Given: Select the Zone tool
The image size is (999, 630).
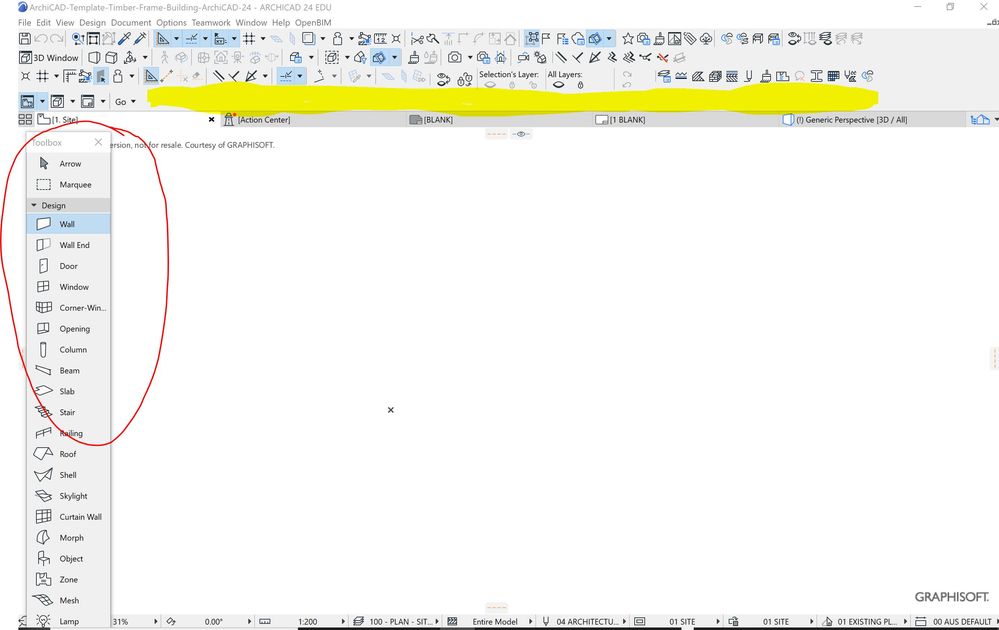Looking at the screenshot, I should coord(66,579).
